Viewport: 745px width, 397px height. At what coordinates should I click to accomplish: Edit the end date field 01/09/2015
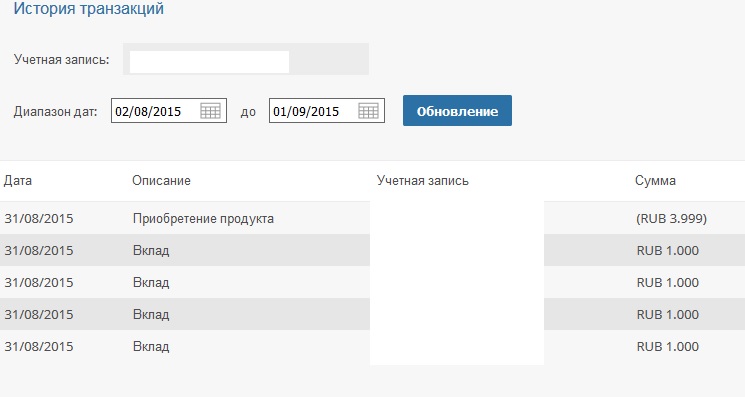326,111
